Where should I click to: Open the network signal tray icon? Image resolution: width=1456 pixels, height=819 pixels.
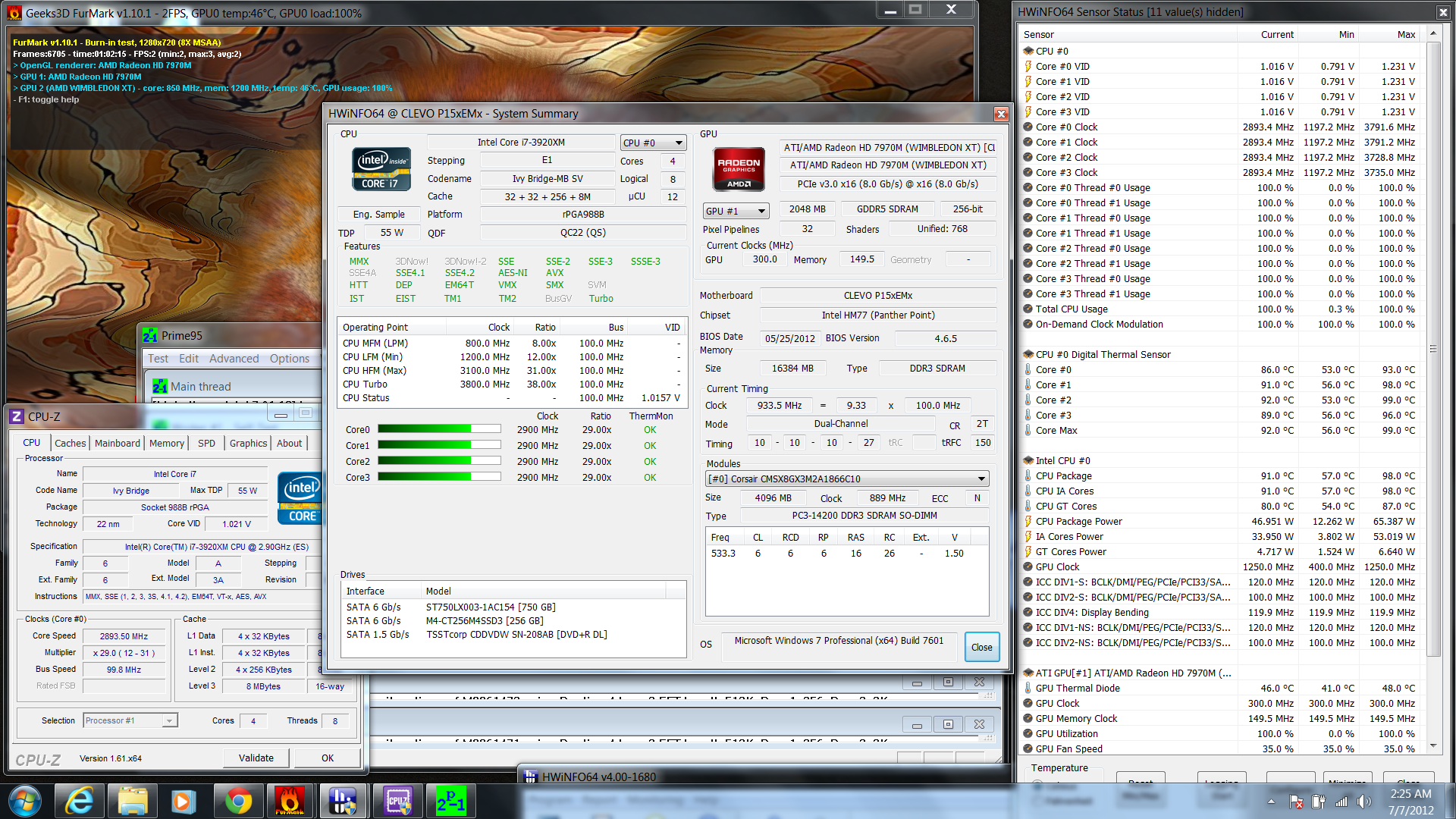[1341, 802]
